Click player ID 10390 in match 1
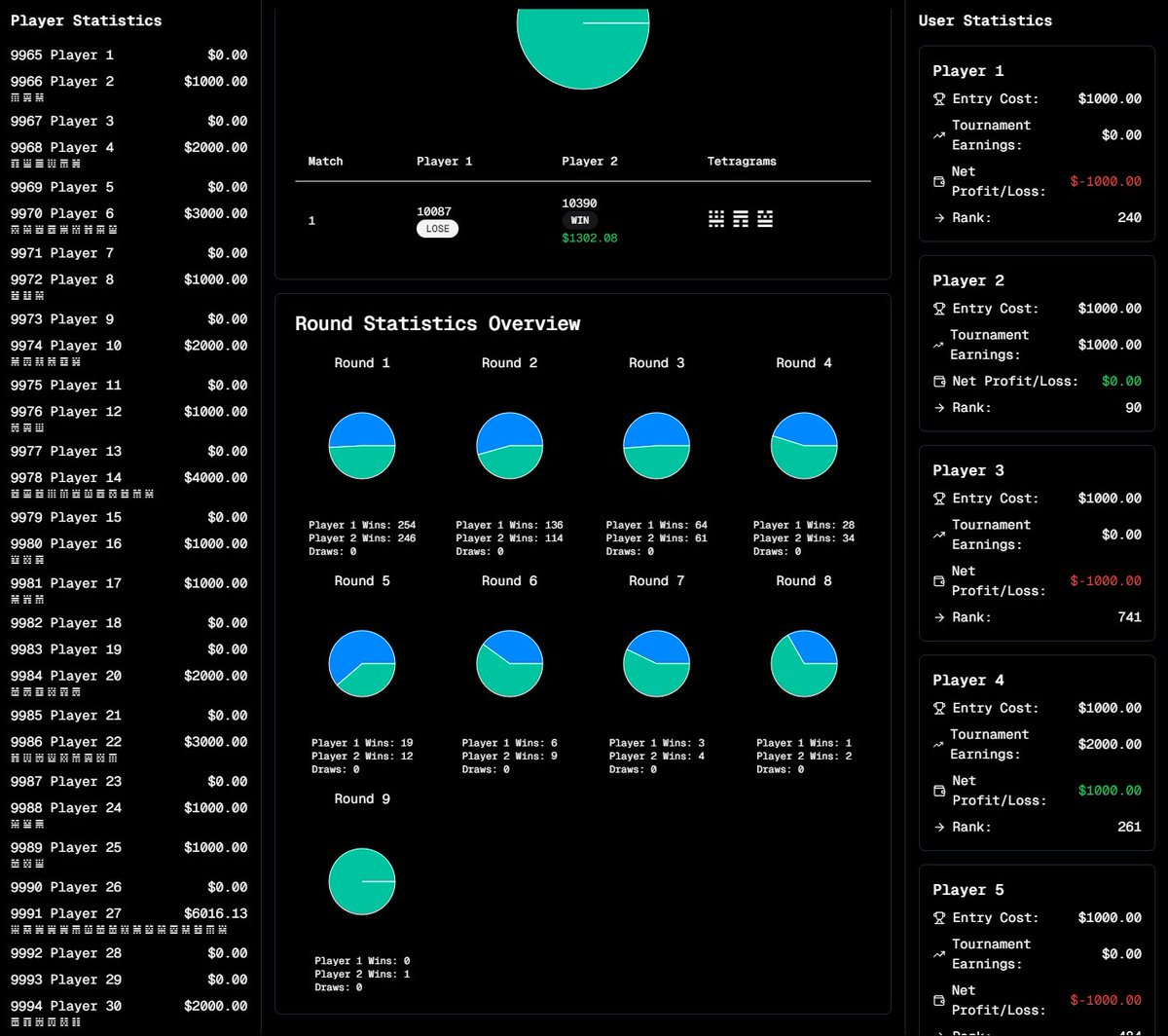The image size is (1168, 1036). coord(580,203)
